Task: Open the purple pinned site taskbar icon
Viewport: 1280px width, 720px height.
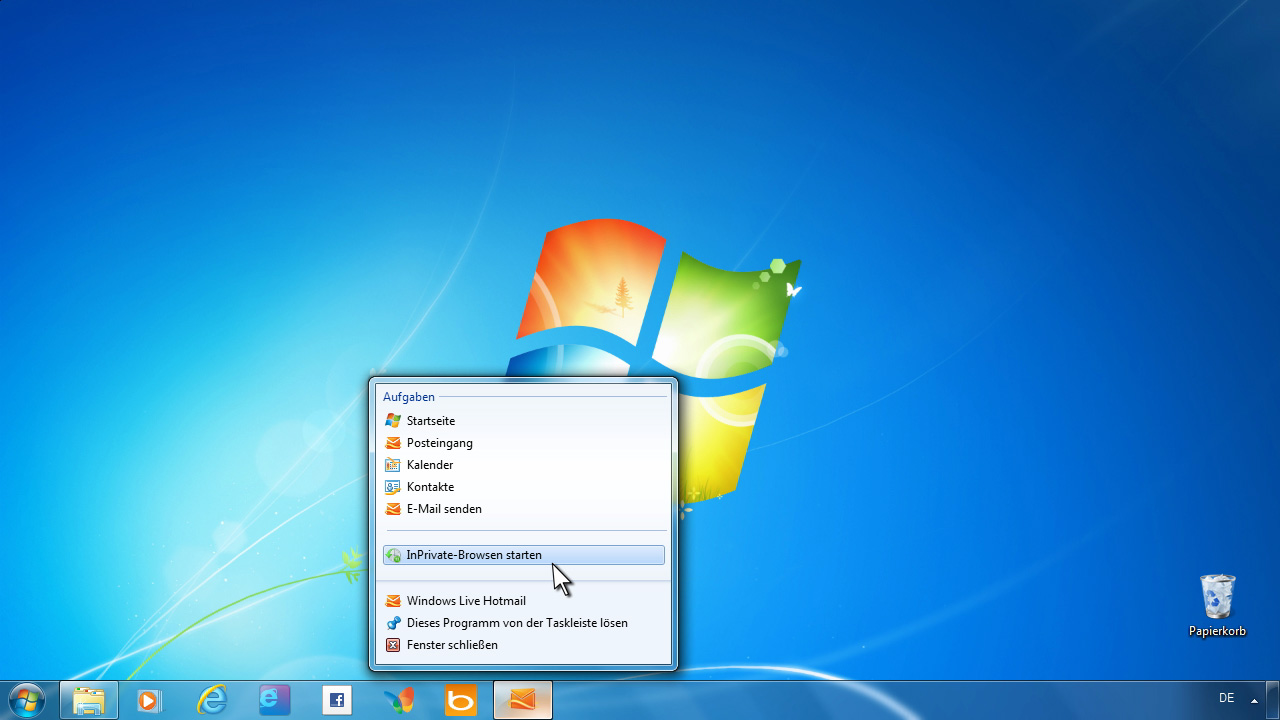Action: click(274, 700)
